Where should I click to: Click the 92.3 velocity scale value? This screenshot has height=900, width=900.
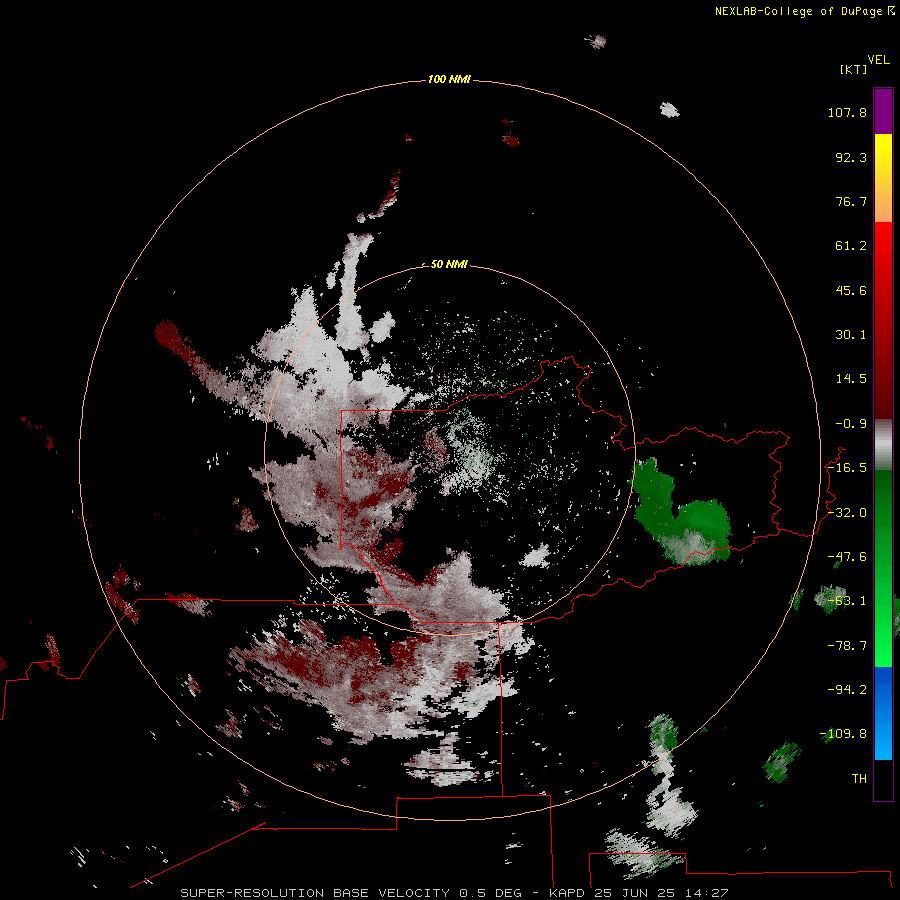851,157
